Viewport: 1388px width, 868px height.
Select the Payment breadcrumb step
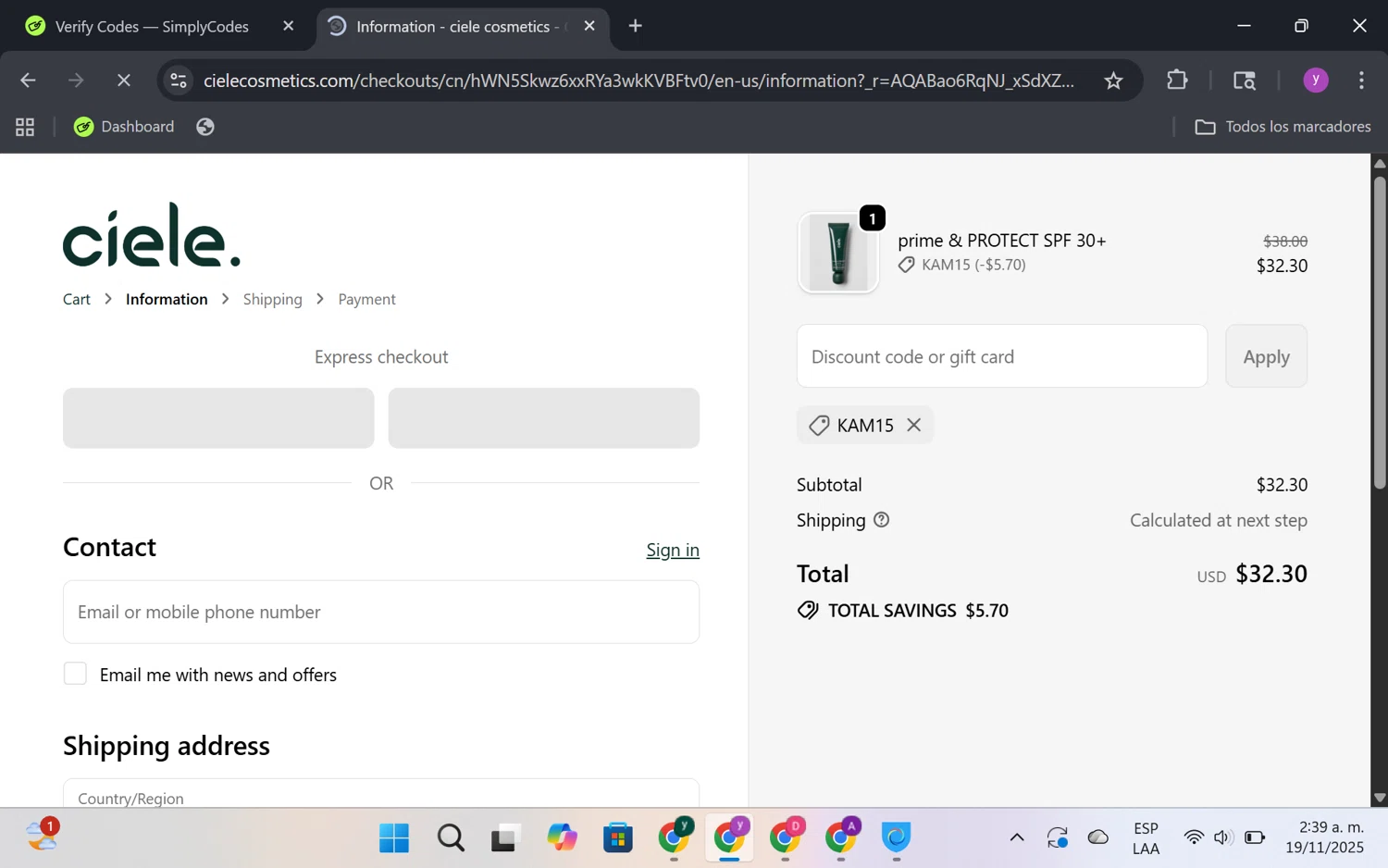(366, 299)
